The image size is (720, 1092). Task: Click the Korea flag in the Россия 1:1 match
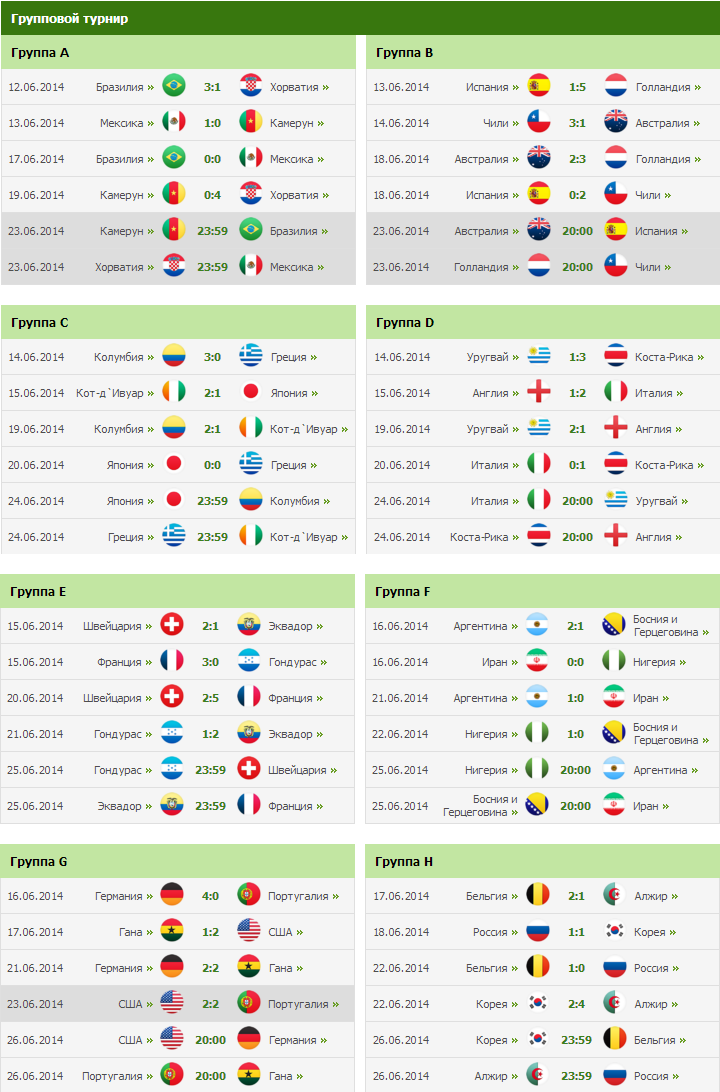pos(614,932)
